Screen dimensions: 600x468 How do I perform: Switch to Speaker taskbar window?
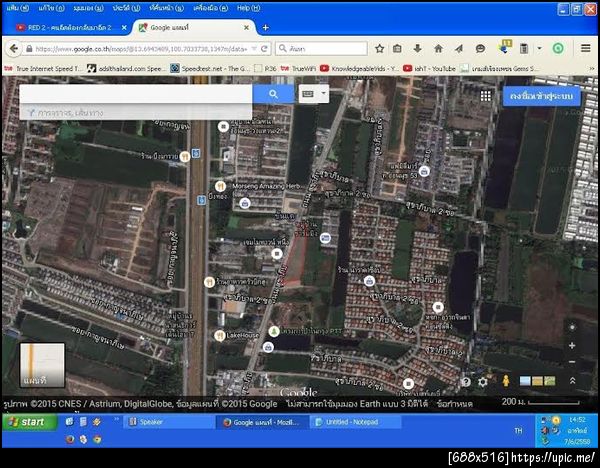[168, 422]
